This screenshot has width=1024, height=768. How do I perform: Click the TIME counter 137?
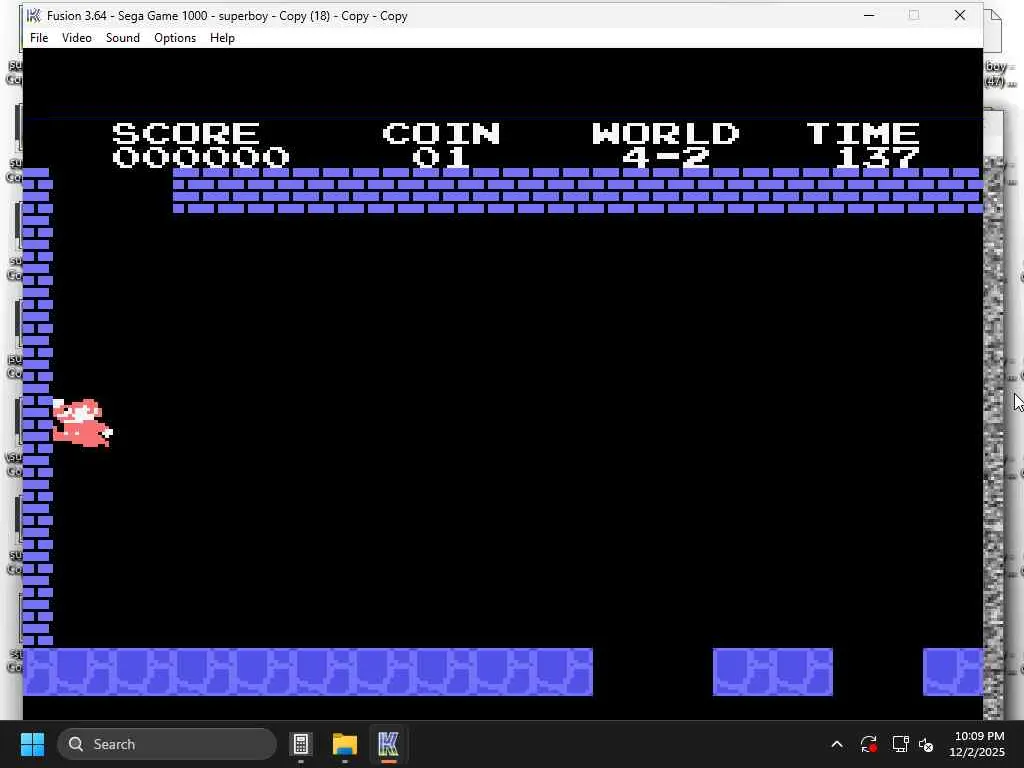(877, 157)
